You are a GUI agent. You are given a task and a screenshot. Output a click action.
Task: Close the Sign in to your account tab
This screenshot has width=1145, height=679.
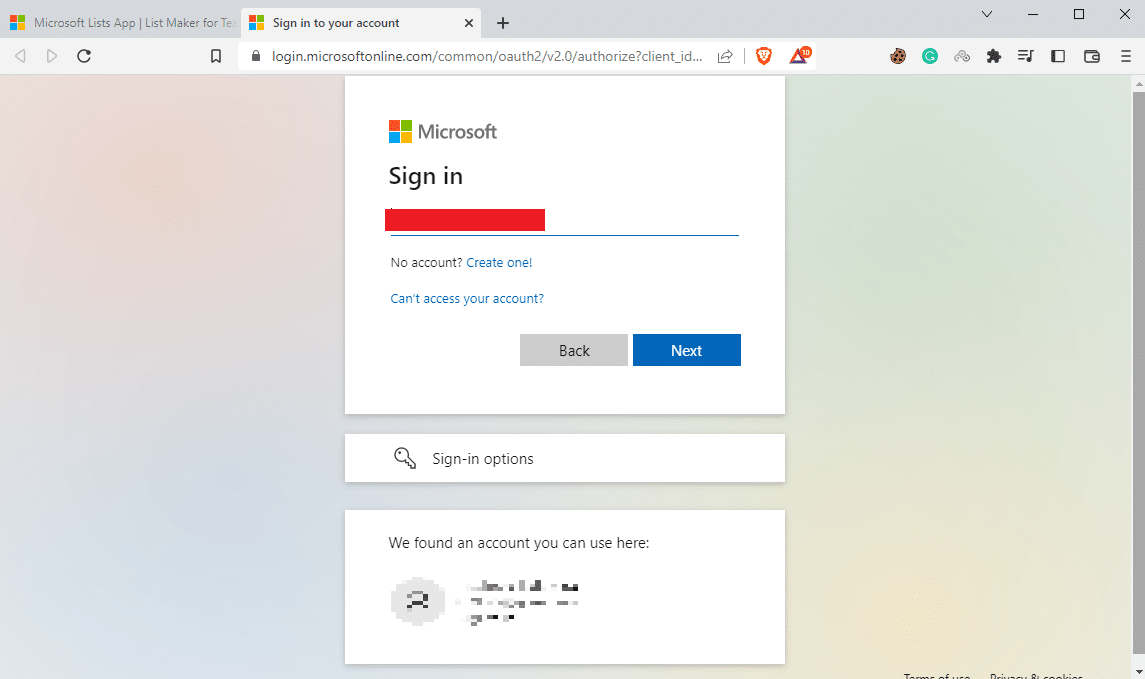point(469,23)
